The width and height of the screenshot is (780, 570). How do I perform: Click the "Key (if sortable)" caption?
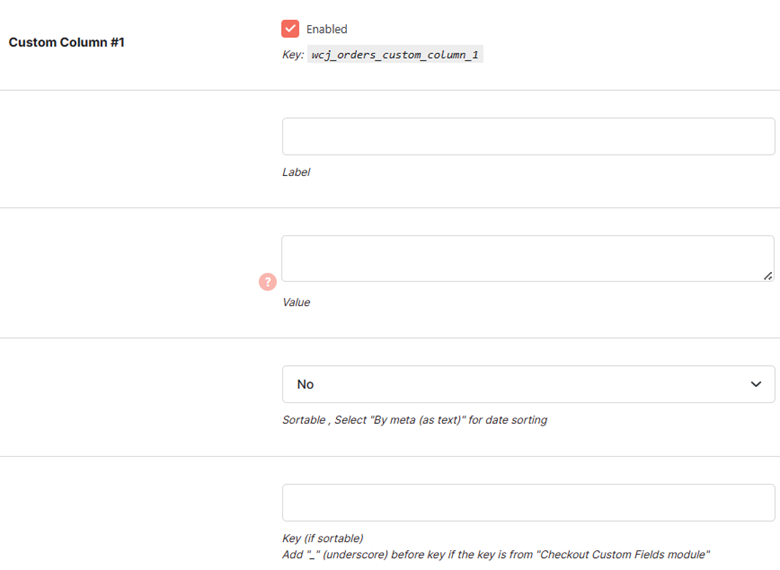click(x=323, y=538)
